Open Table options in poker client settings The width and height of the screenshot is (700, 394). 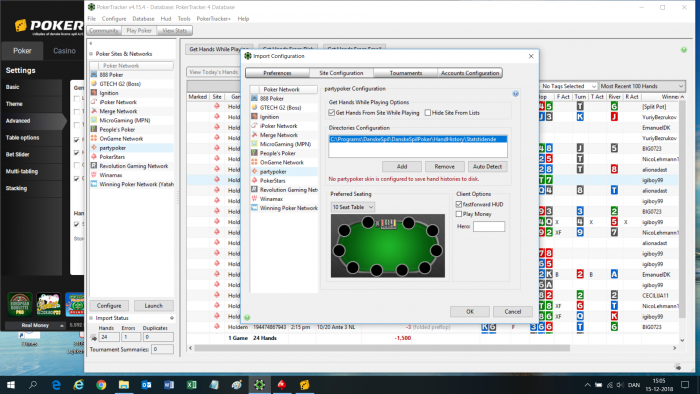(31, 137)
